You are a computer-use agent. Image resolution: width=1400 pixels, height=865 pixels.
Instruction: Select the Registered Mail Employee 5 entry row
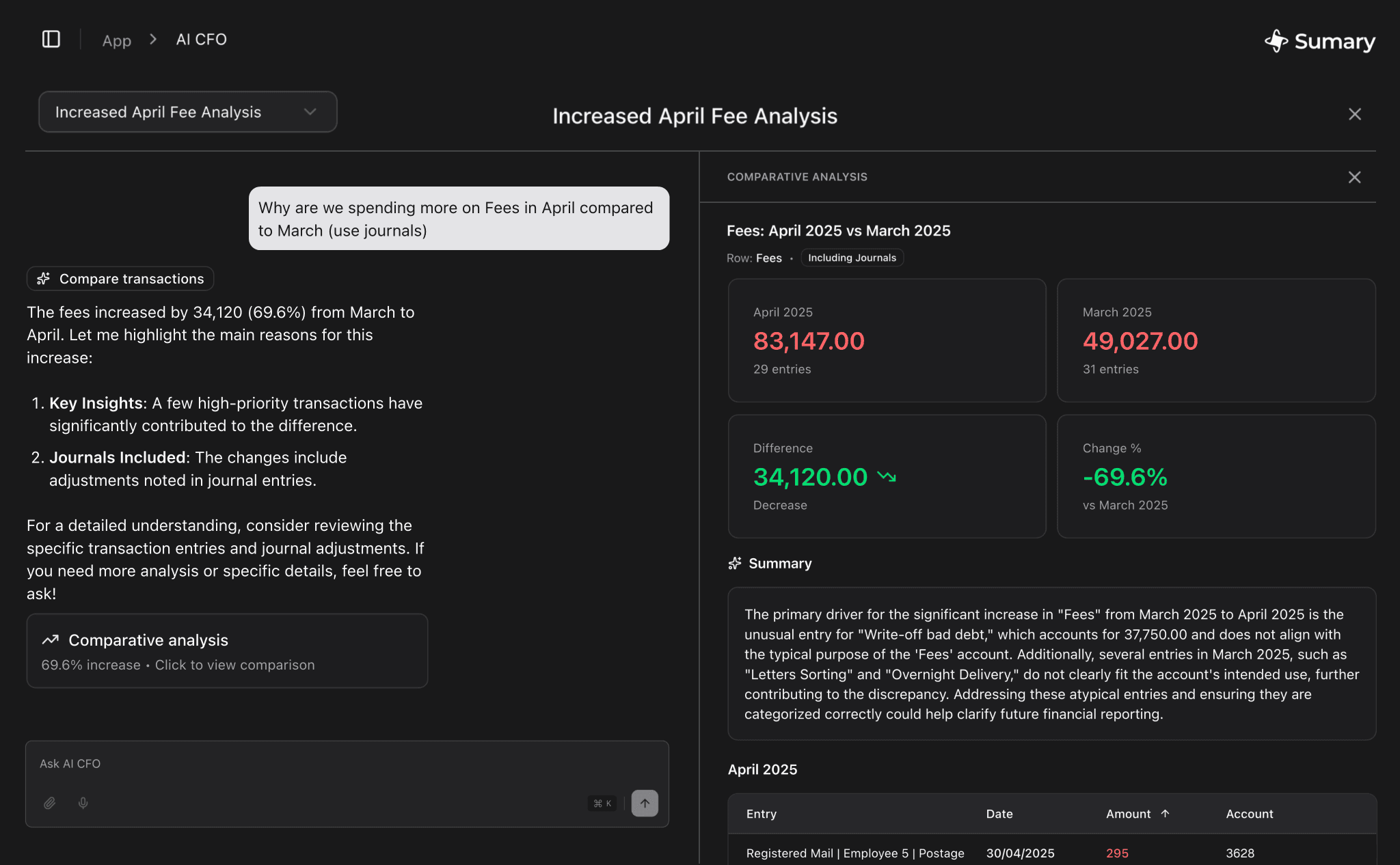pos(854,853)
